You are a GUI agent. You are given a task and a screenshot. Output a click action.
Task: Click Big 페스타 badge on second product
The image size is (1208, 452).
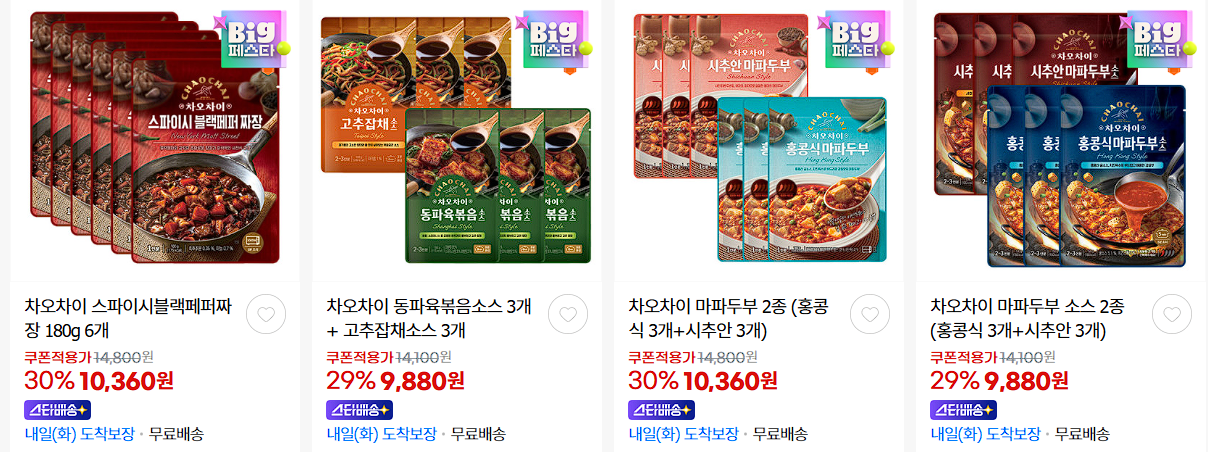tap(555, 40)
